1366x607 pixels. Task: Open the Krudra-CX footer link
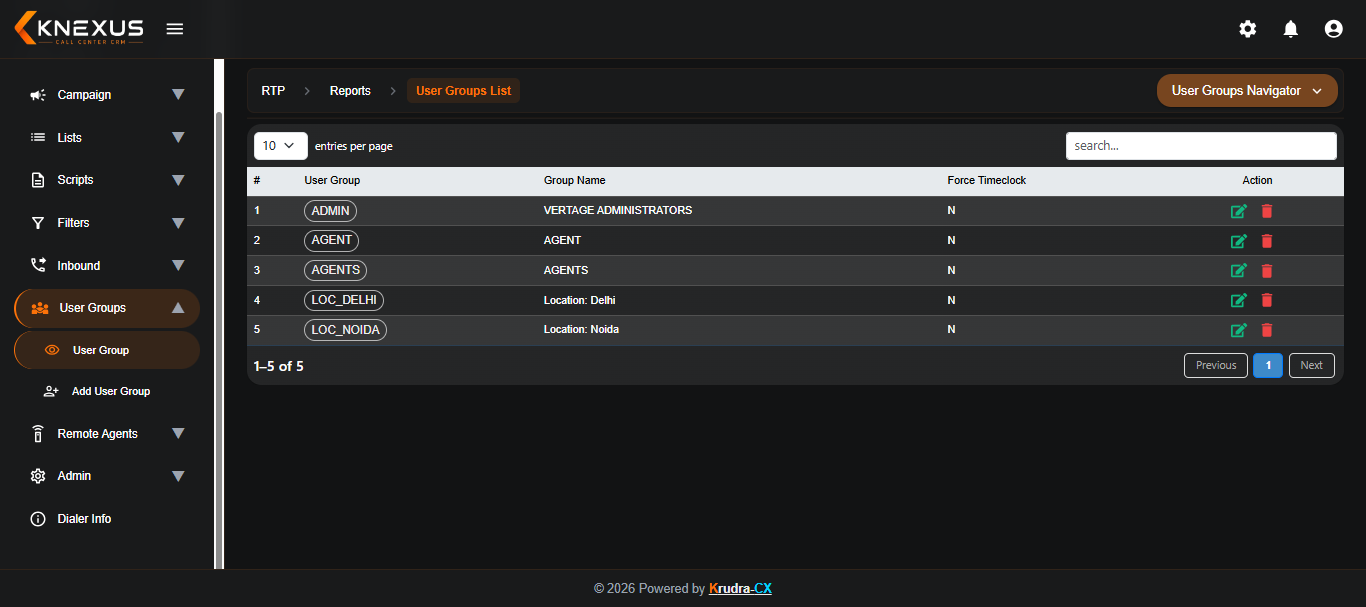740,589
